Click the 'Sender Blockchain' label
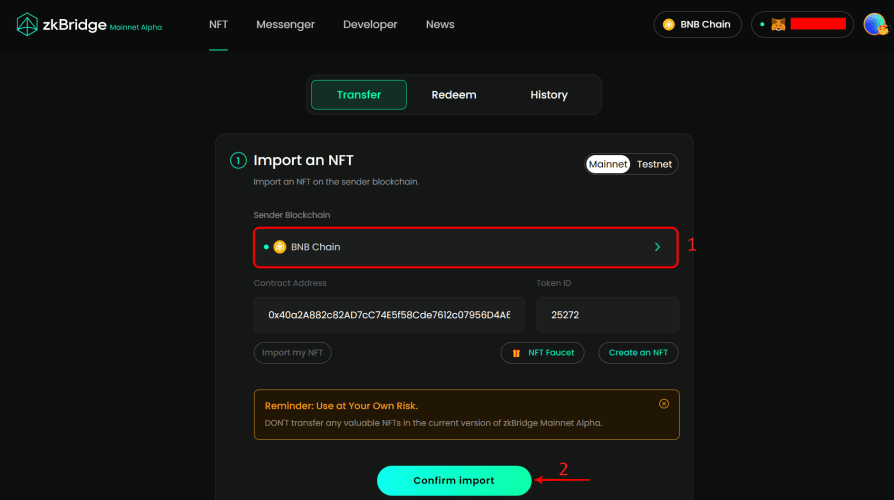This screenshot has height=500, width=894. tap(292, 215)
